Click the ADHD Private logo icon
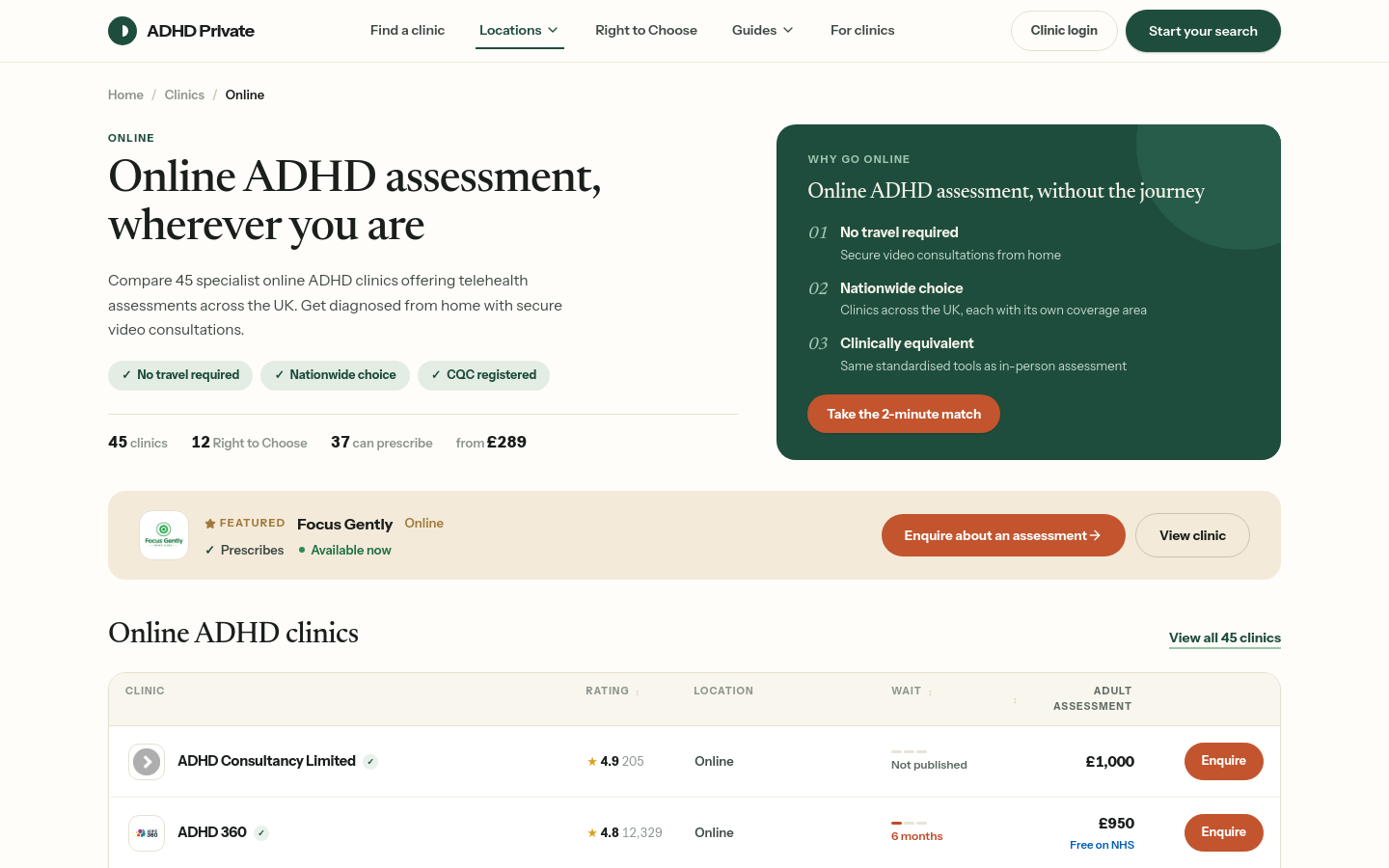1389x868 pixels. (x=123, y=31)
